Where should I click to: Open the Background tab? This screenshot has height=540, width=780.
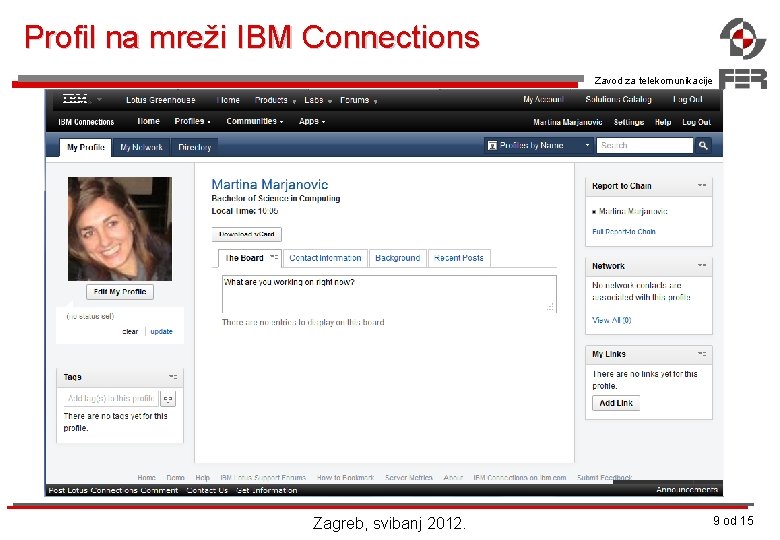(397, 258)
